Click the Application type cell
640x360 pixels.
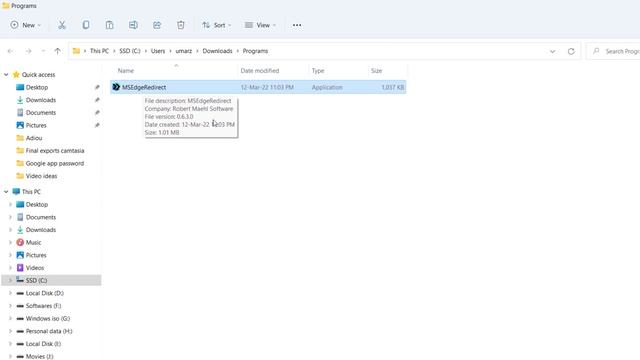tap(327, 87)
